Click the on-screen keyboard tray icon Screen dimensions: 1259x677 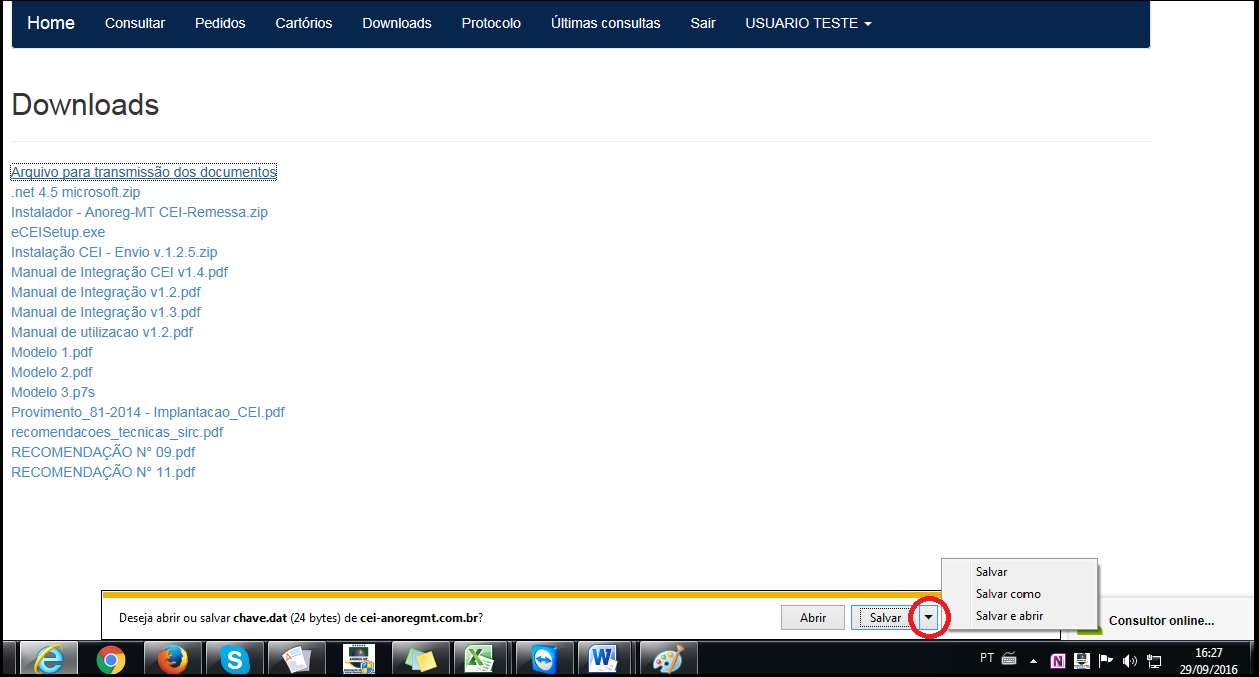point(1009,659)
